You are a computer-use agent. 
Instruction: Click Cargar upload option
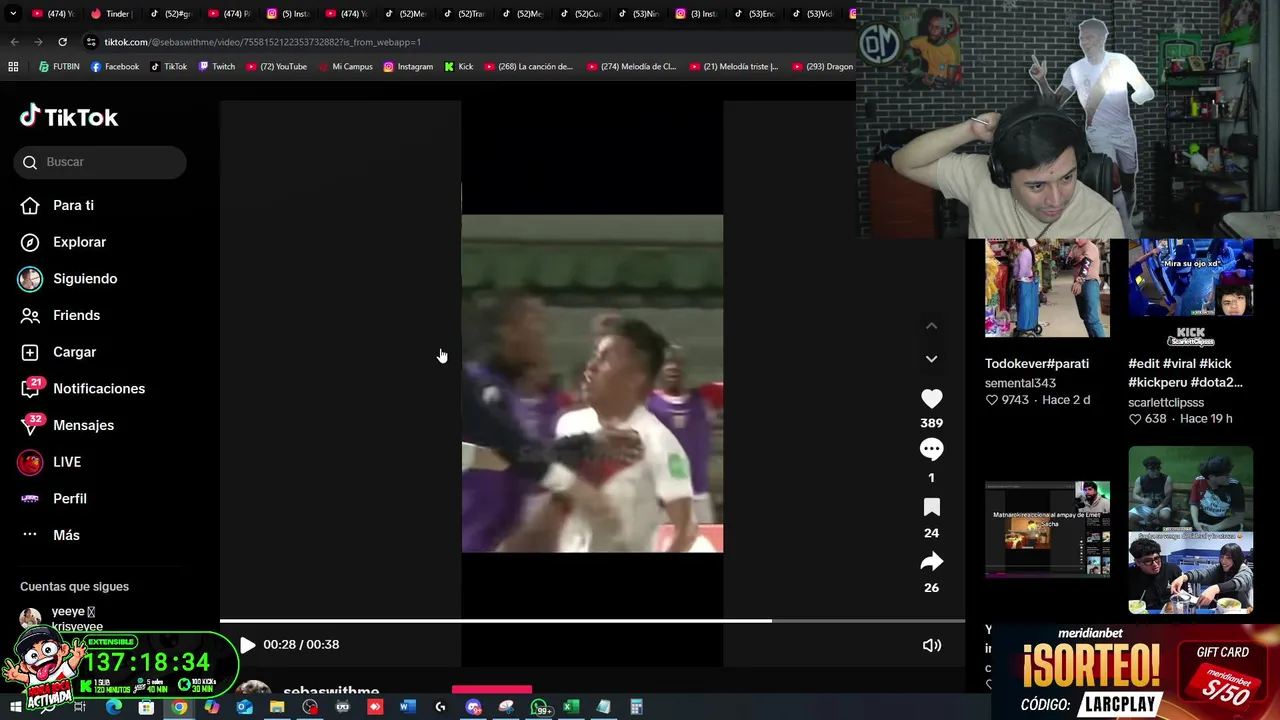tap(58, 352)
